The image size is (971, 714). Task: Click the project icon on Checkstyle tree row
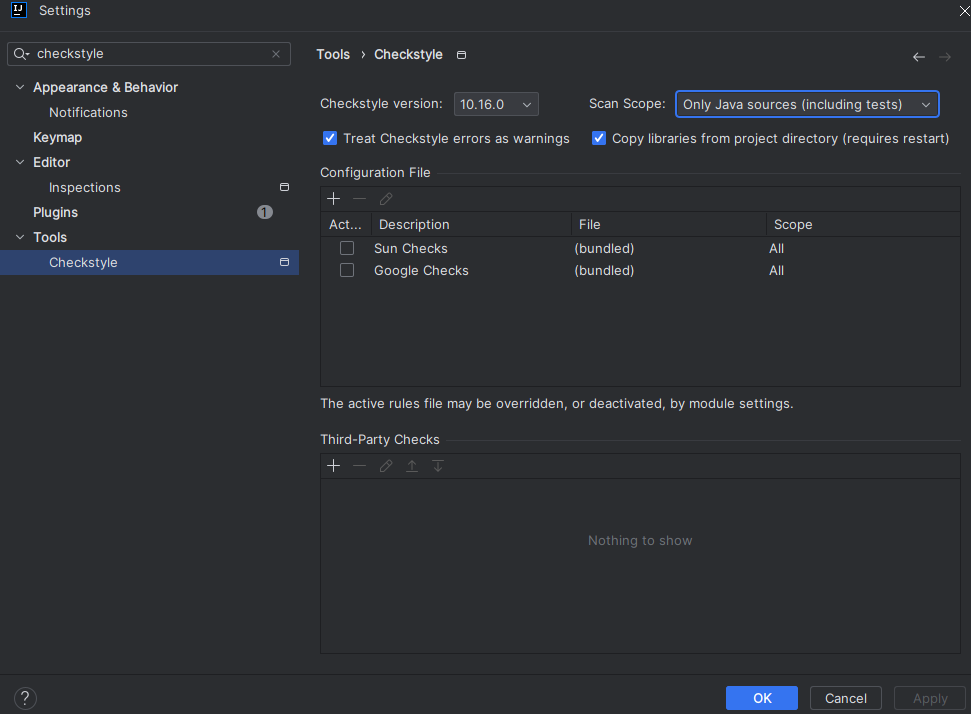[284, 262]
